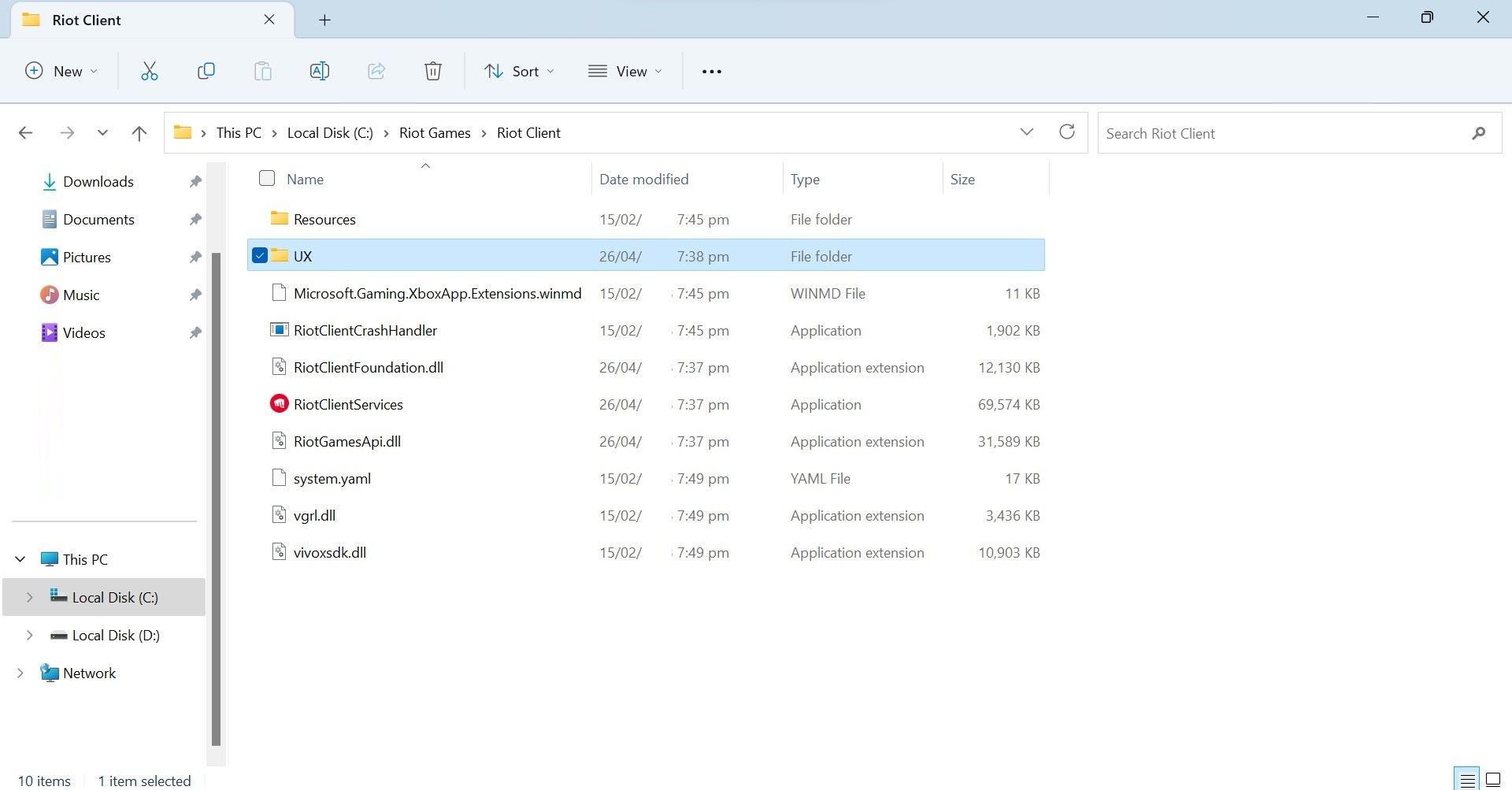Click the Rename icon in toolbar
Viewport: 1512px width, 790px height.
(319, 71)
